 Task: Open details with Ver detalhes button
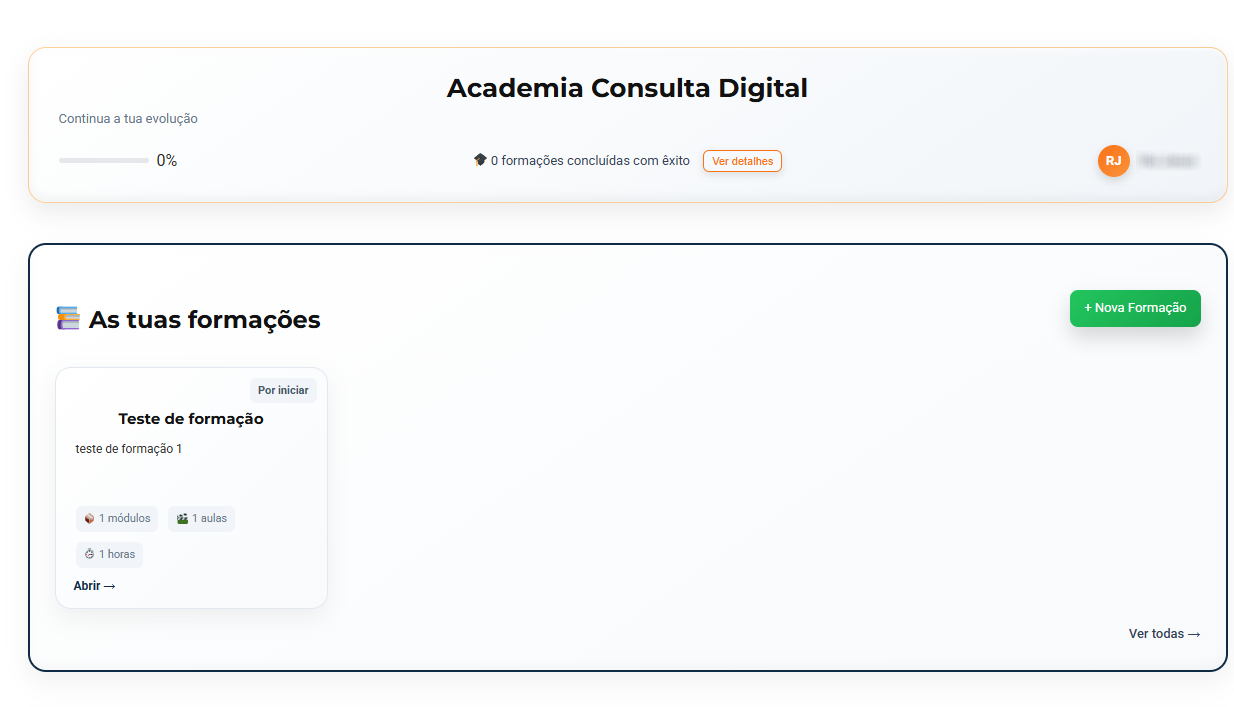[742, 161]
